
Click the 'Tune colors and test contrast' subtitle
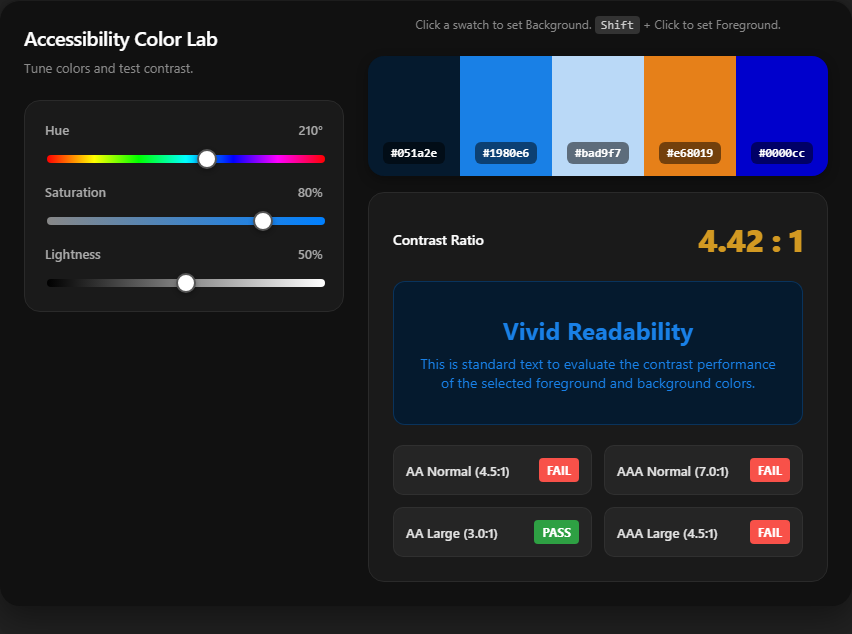[x=109, y=68]
